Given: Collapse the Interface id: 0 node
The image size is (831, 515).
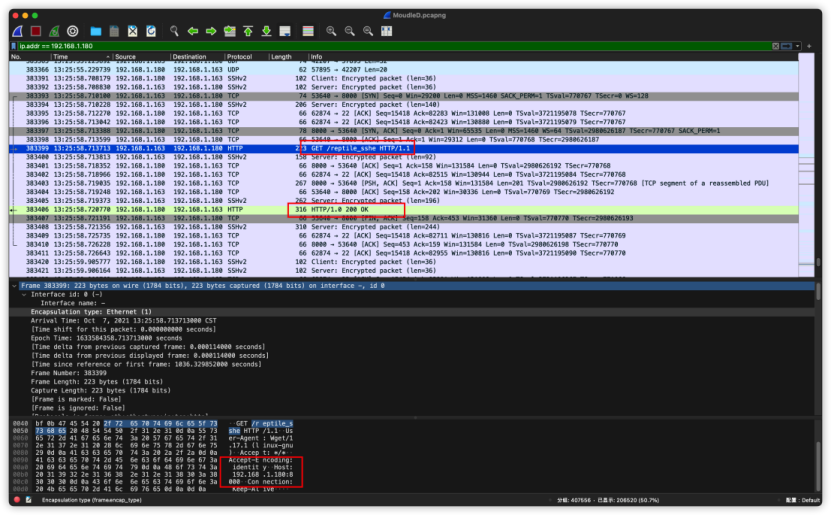Looking at the screenshot, I should tap(24, 295).
